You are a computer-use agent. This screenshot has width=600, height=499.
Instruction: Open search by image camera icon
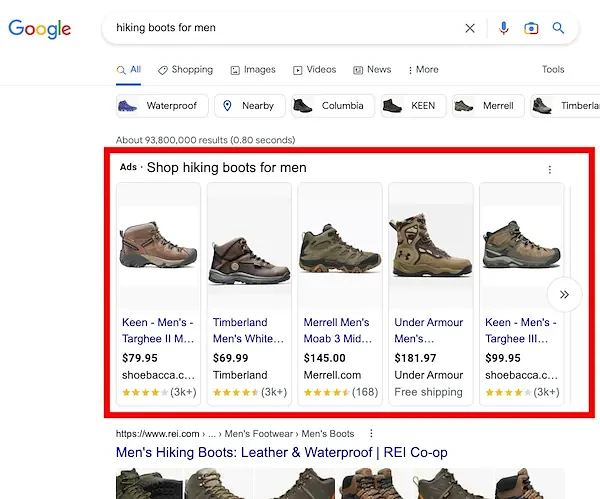(x=531, y=28)
